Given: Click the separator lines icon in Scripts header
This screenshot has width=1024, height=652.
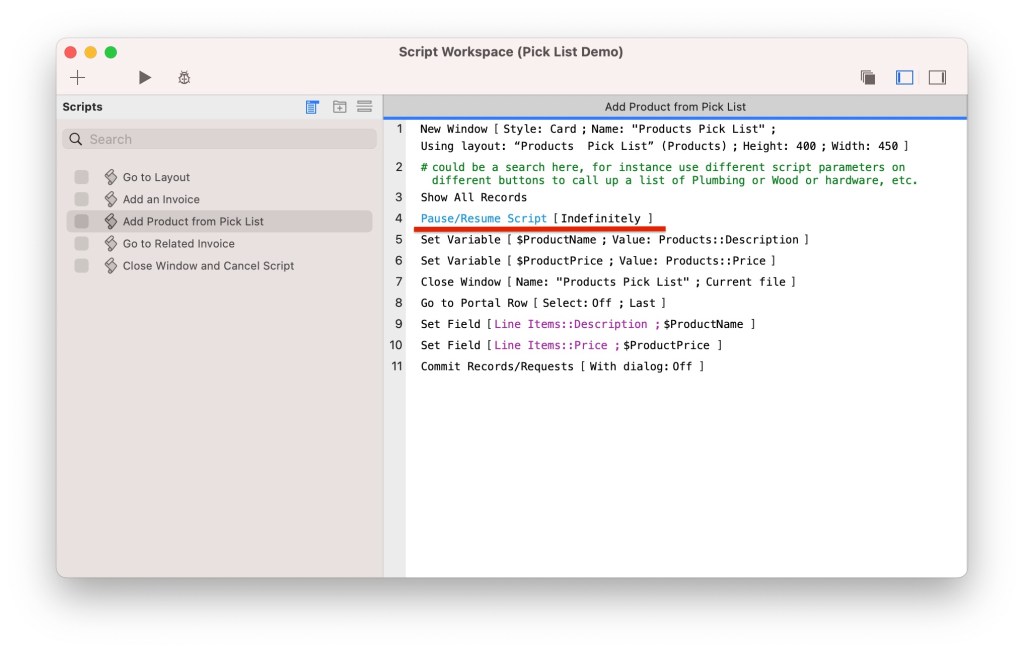Looking at the screenshot, I should [364, 107].
